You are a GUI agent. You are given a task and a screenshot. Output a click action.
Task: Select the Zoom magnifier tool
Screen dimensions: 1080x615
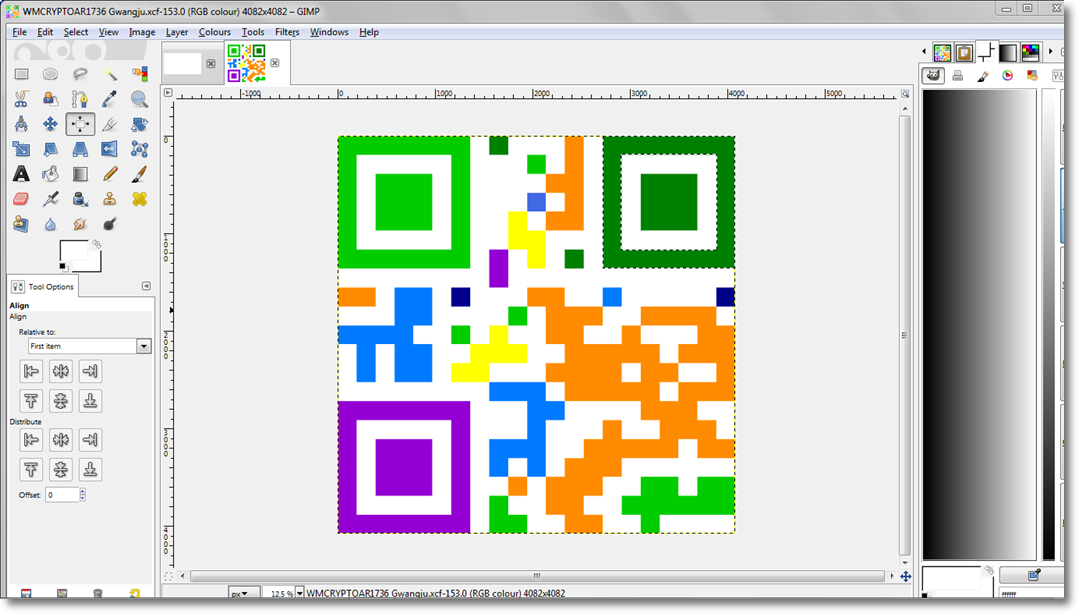139,99
